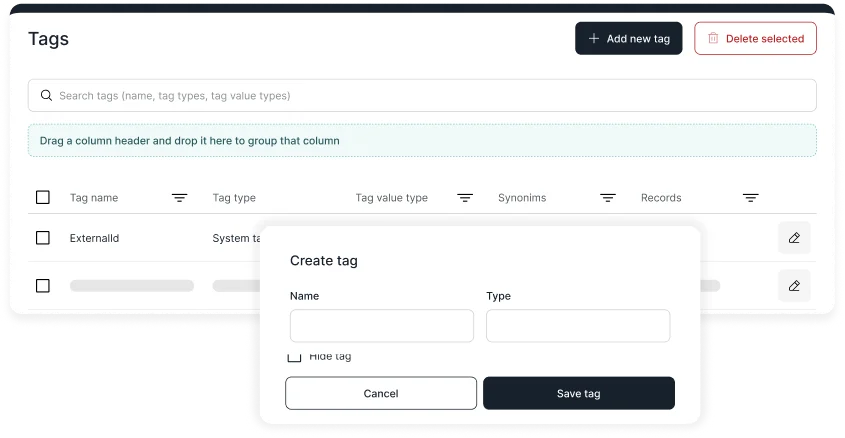
Task: Click the magnifier search icon
Action: (x=46, y=96)
